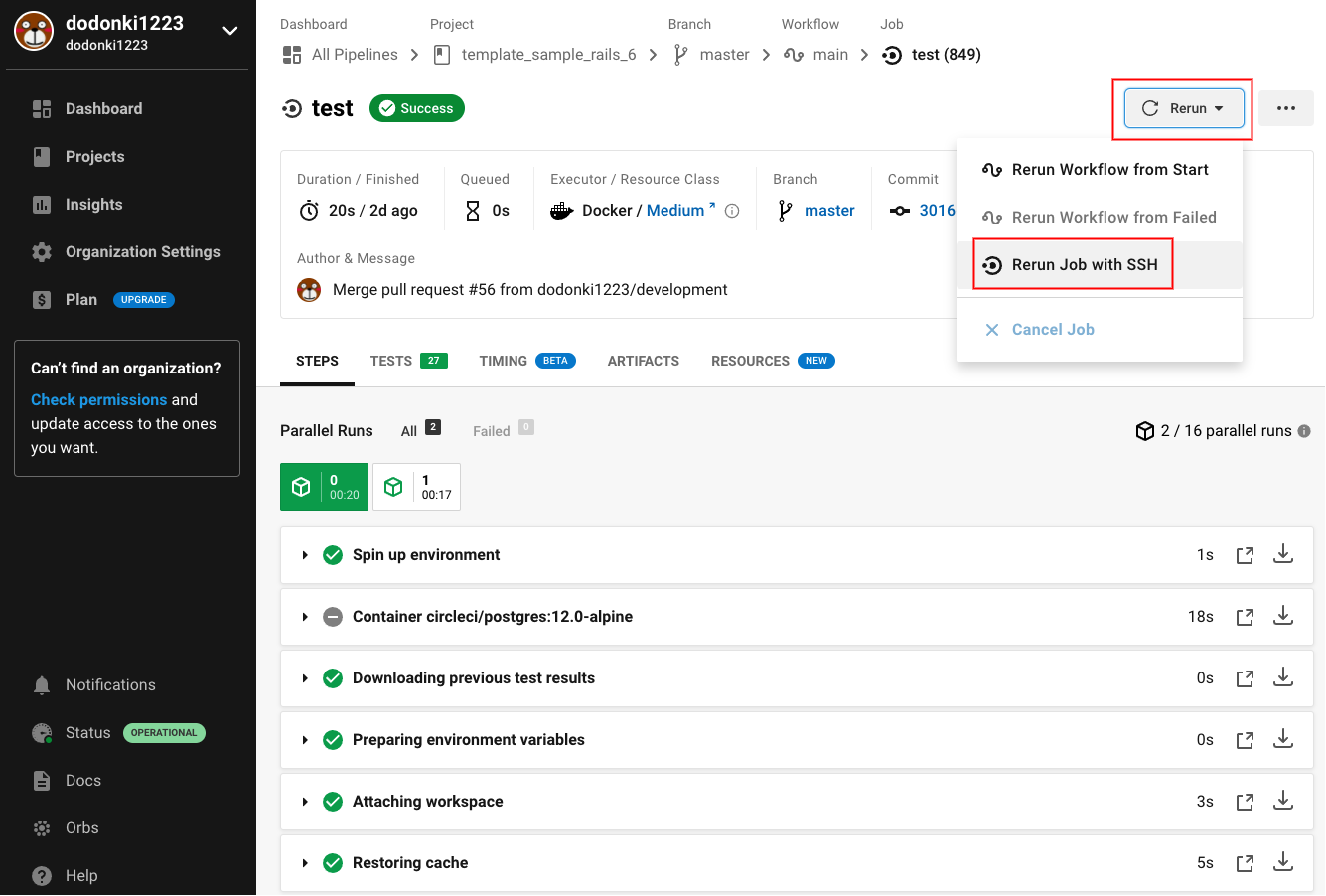Open Spin up environment output in new tab
The height and width of the screenshot is (896, 1326).
click(x=1245, y=555)
